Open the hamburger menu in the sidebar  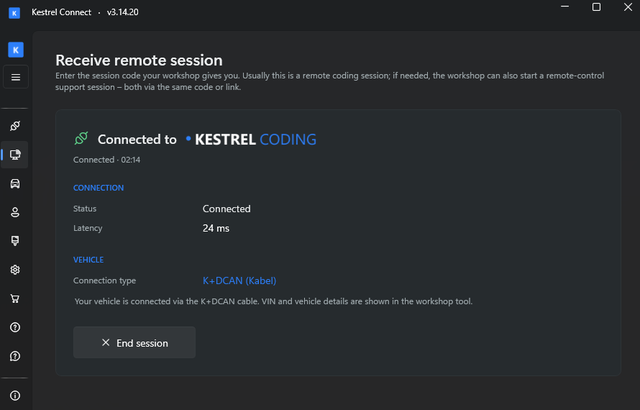16,77
